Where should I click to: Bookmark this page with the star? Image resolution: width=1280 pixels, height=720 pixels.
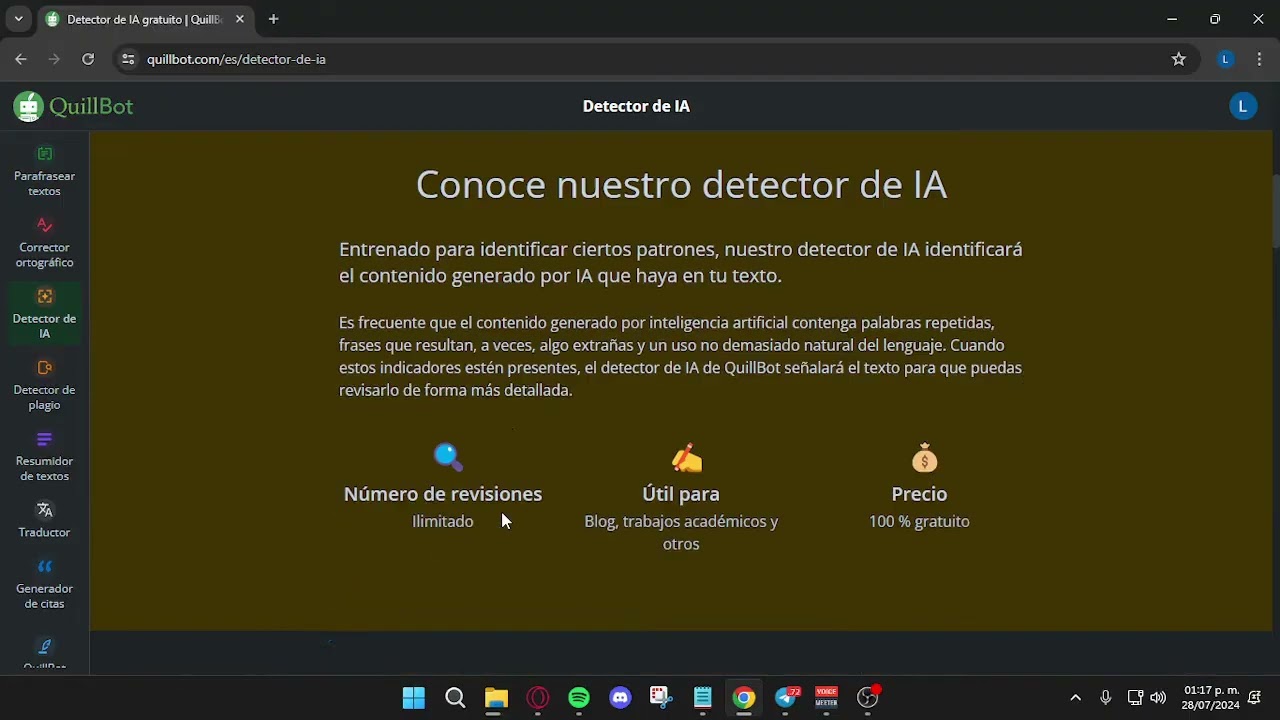tap(1179, 59)
